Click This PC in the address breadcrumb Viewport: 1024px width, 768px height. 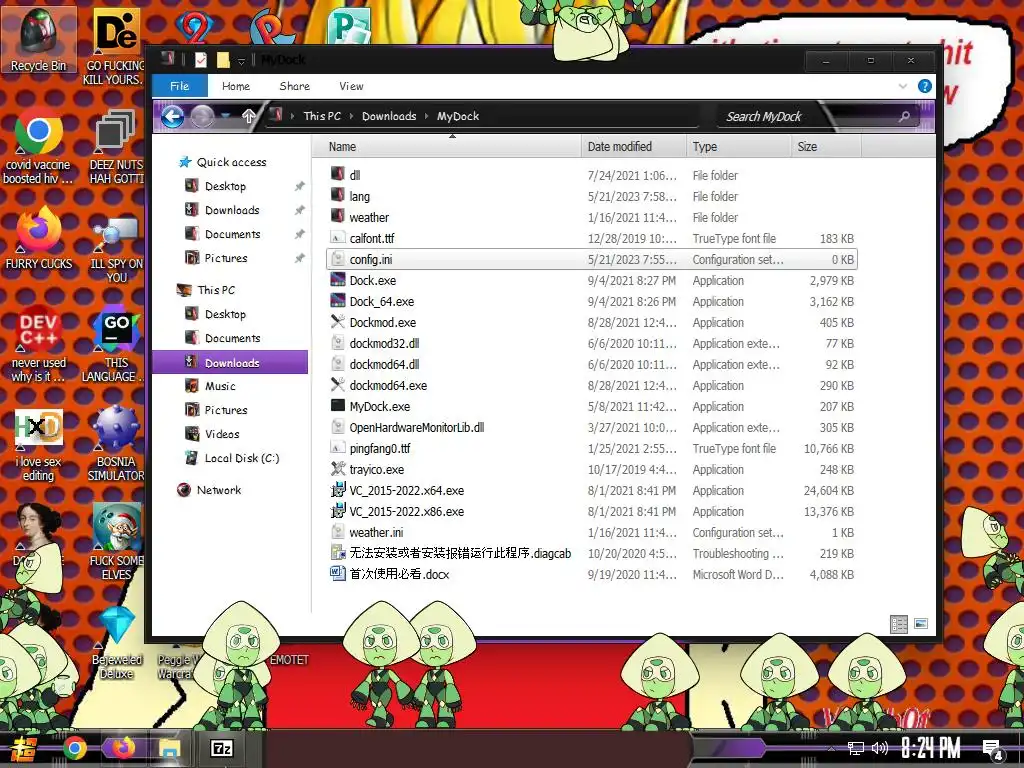coord(322,116)
